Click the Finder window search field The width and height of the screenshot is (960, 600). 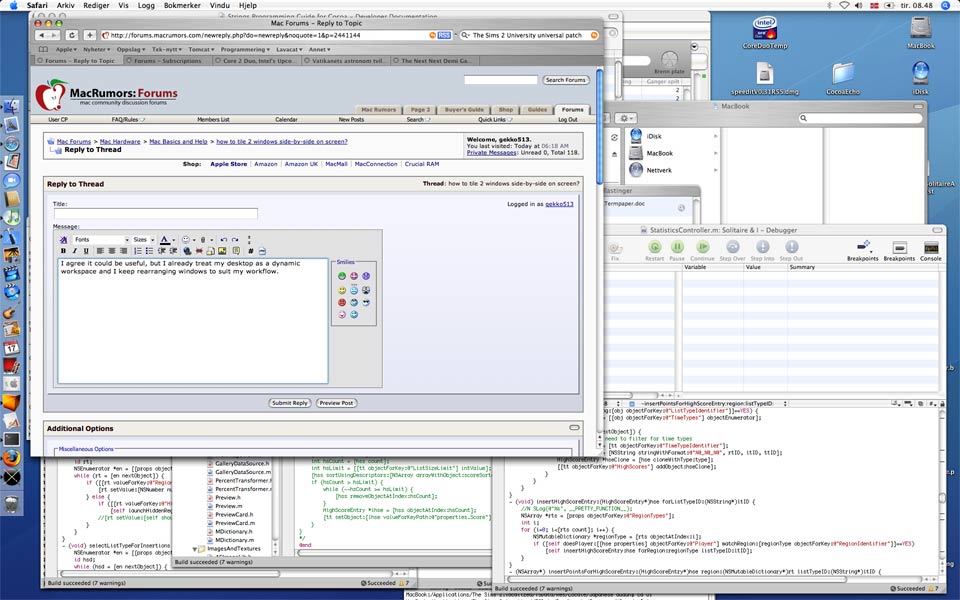click(860, 118)
